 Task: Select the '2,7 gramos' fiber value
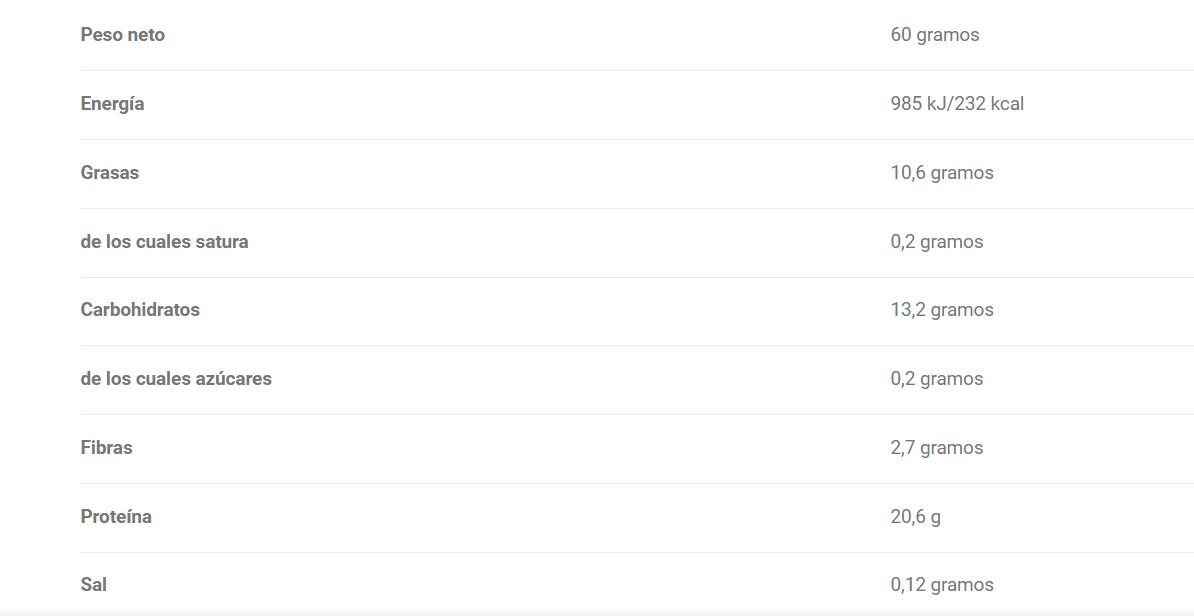tap(937, 448)
